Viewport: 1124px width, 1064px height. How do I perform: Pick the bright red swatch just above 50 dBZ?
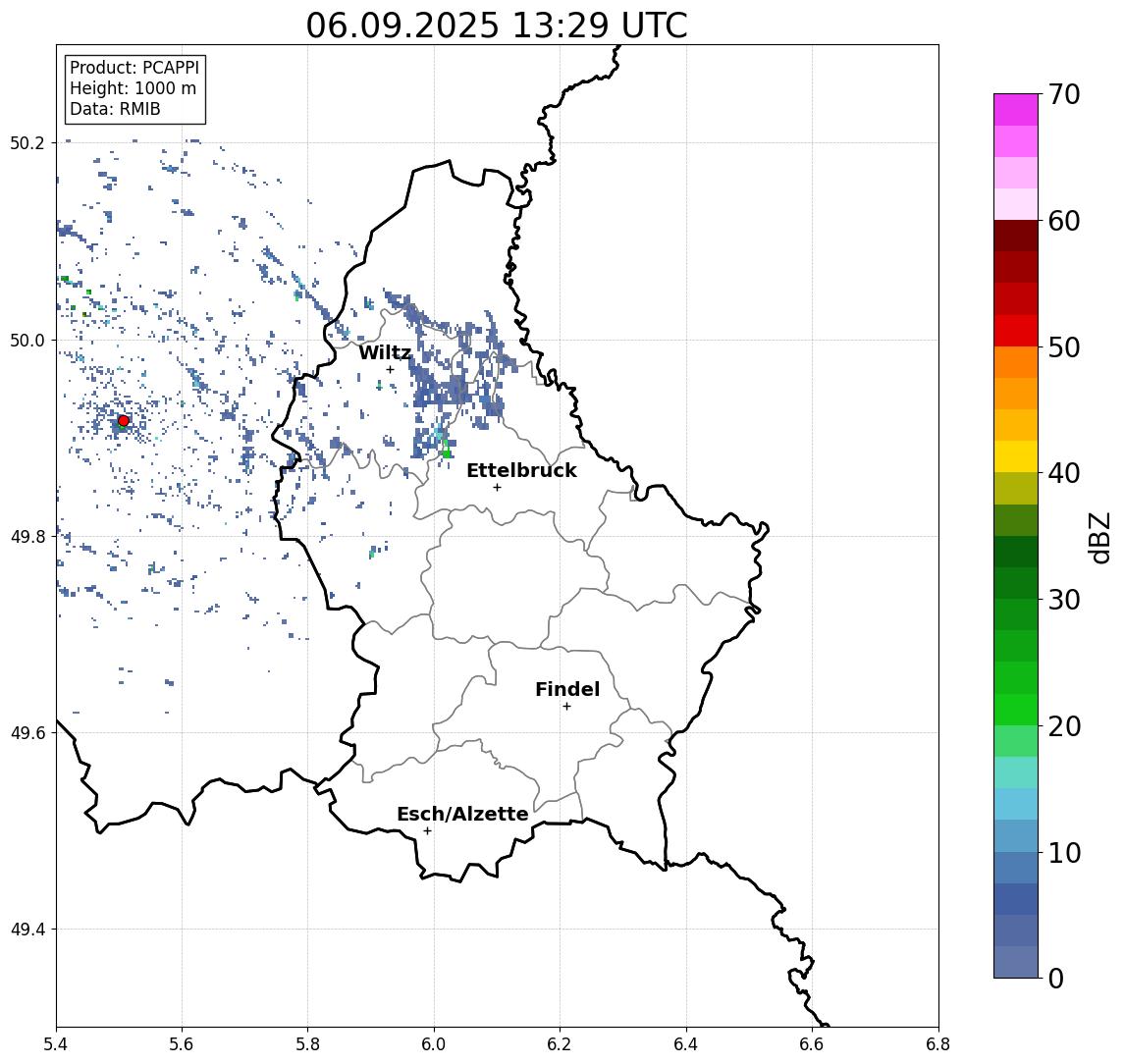1016,331
